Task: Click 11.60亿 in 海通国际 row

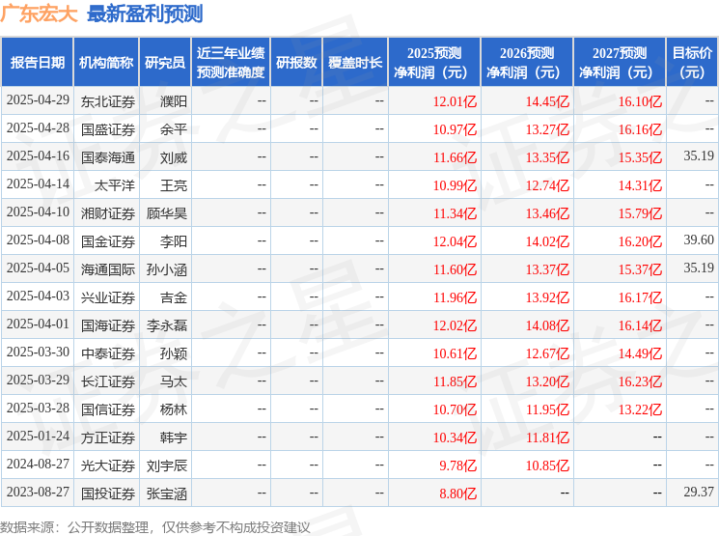Action: pyautogui.click(x=455, y=269)
